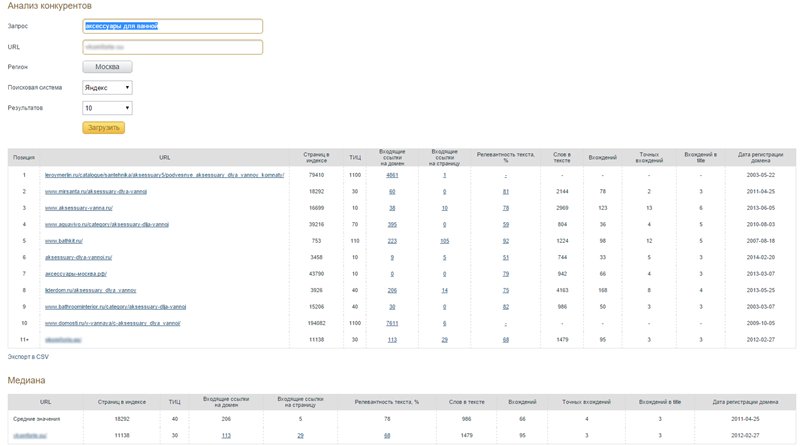This screenshot has width=800, height=446.
Task: Click page backlinks value 105 for bathkit.ru
Action: click(444, 241)
